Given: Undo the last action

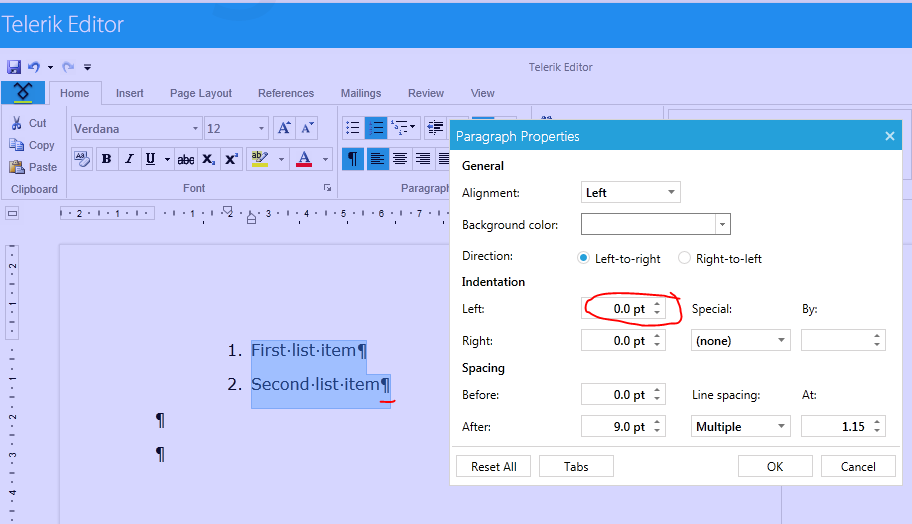Looking at the screenshot, I should pyautogui.click(x=34, y=67).
